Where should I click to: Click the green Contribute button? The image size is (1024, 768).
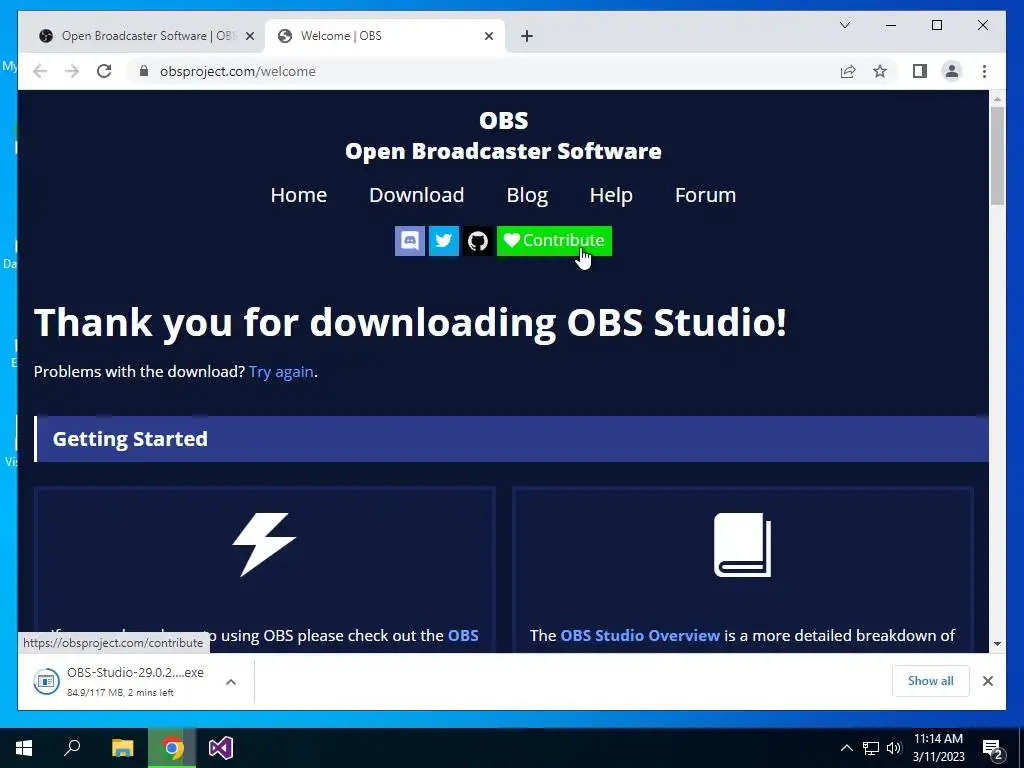[554, 241]
